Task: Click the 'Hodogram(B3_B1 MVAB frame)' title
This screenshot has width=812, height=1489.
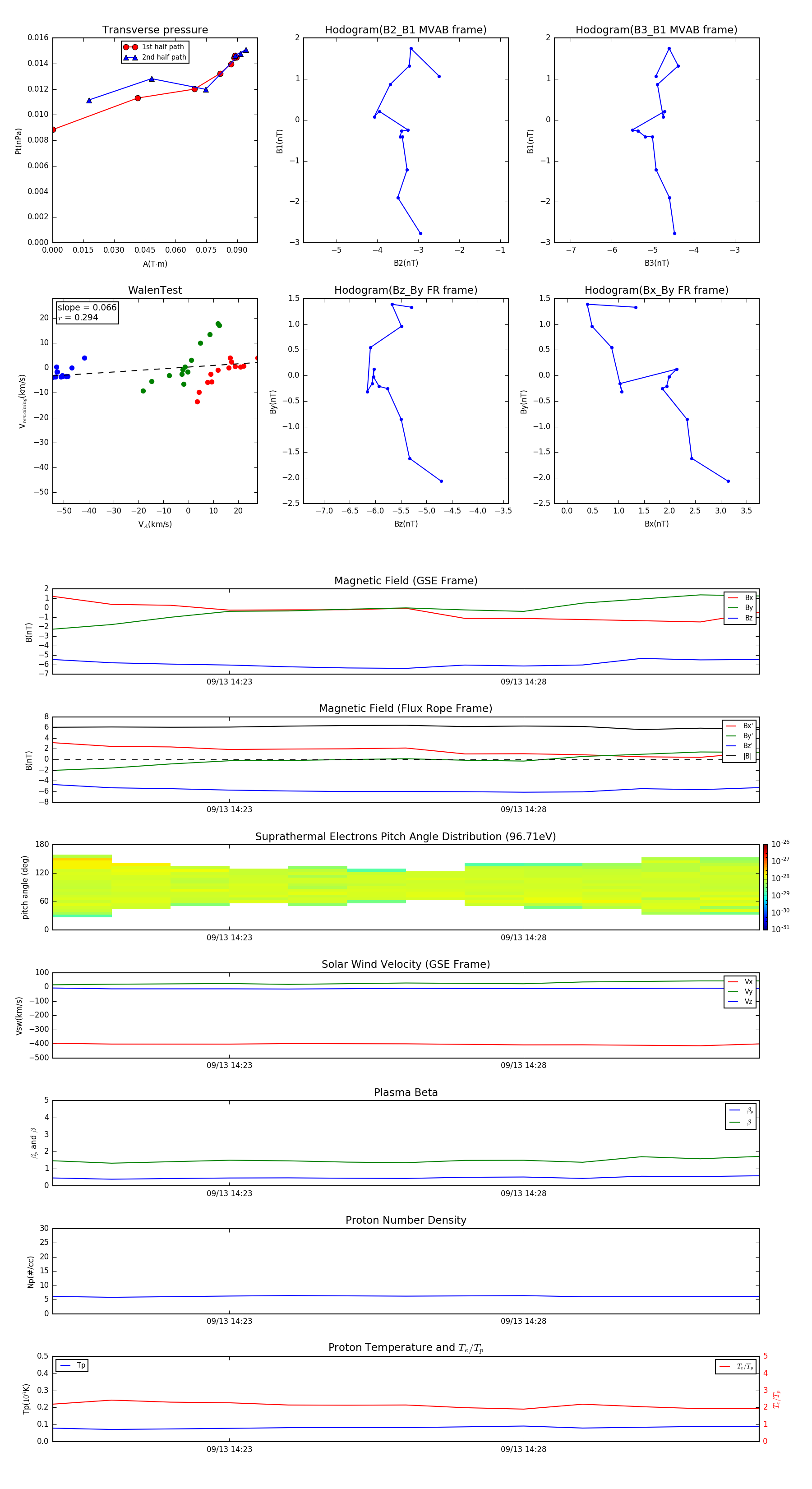Action: pos(656,30)
